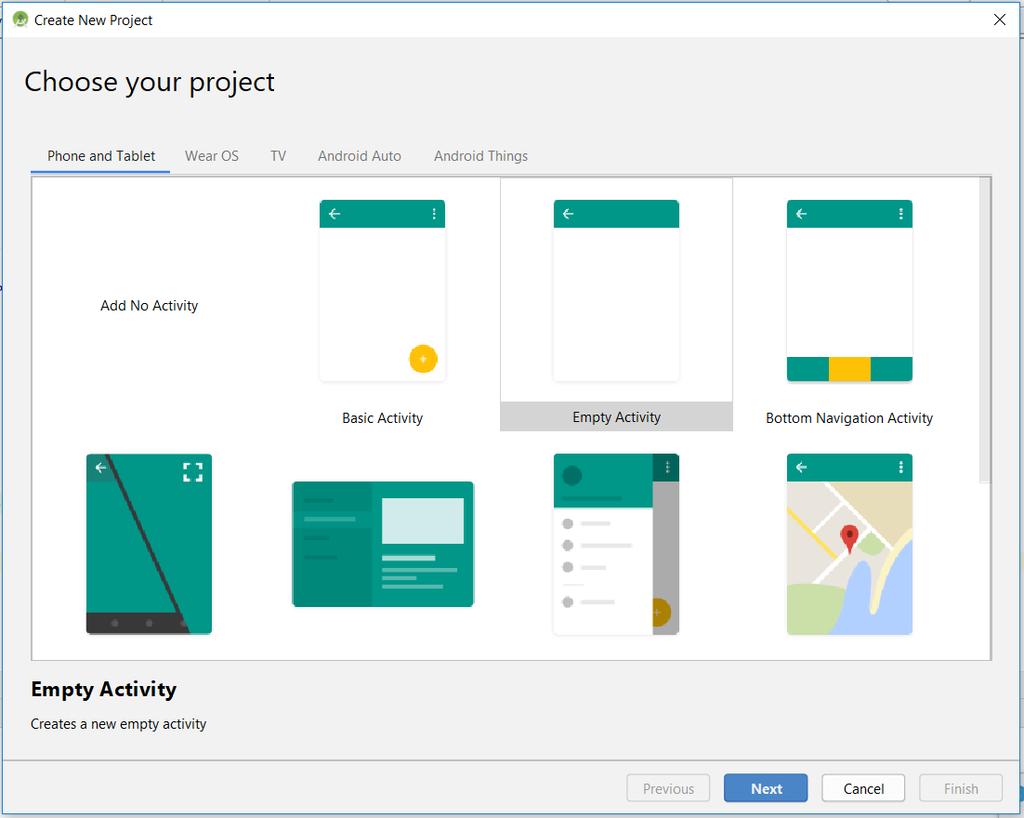This screenshot has width=1024, height=818.
Task: Close the Create New Project dialog
Action: tap(999, 20)
